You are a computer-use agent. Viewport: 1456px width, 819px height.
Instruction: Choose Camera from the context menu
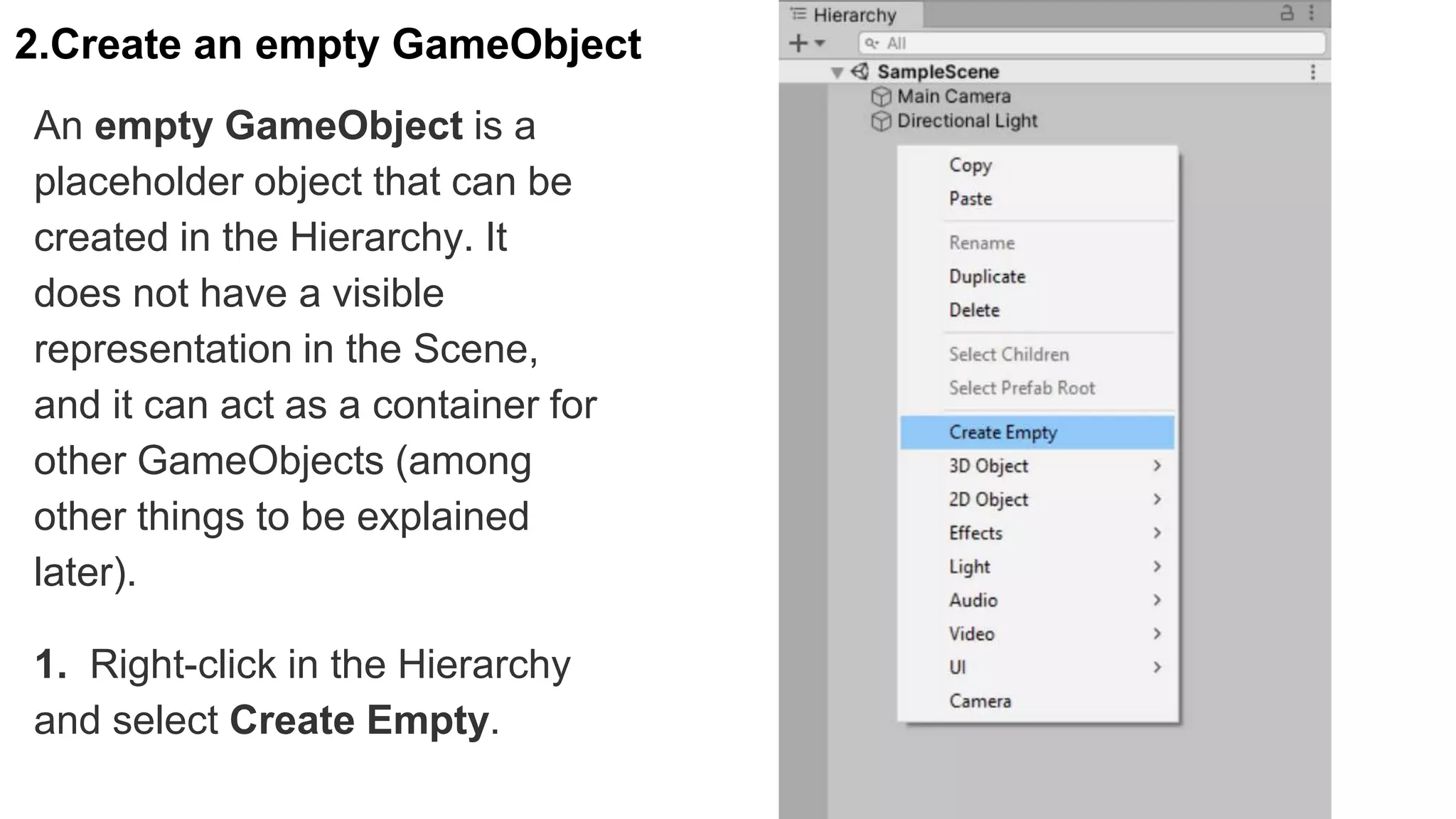click(1038, 701)
